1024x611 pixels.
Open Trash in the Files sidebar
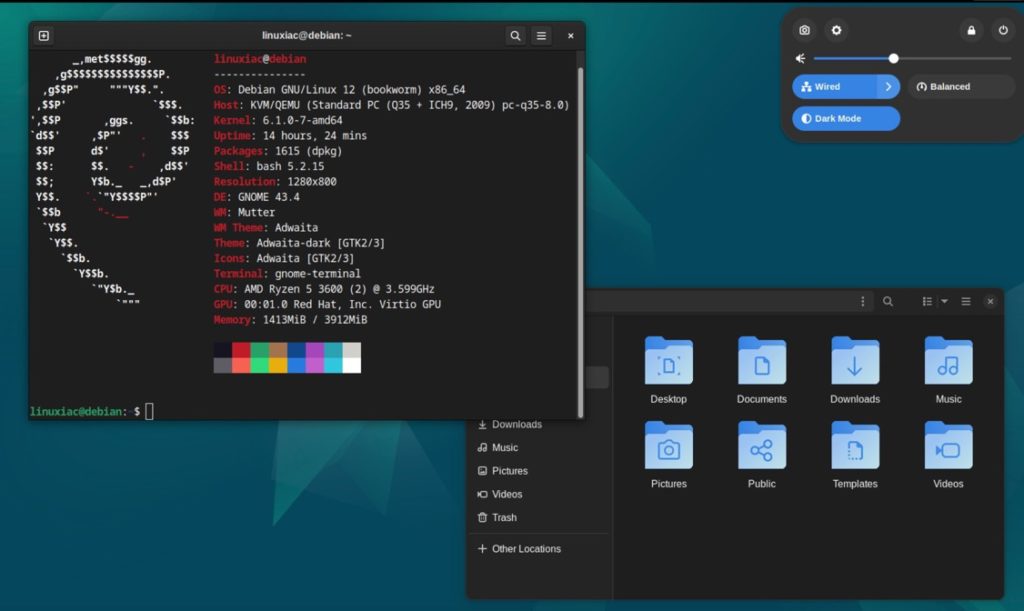tap(538, 518)
